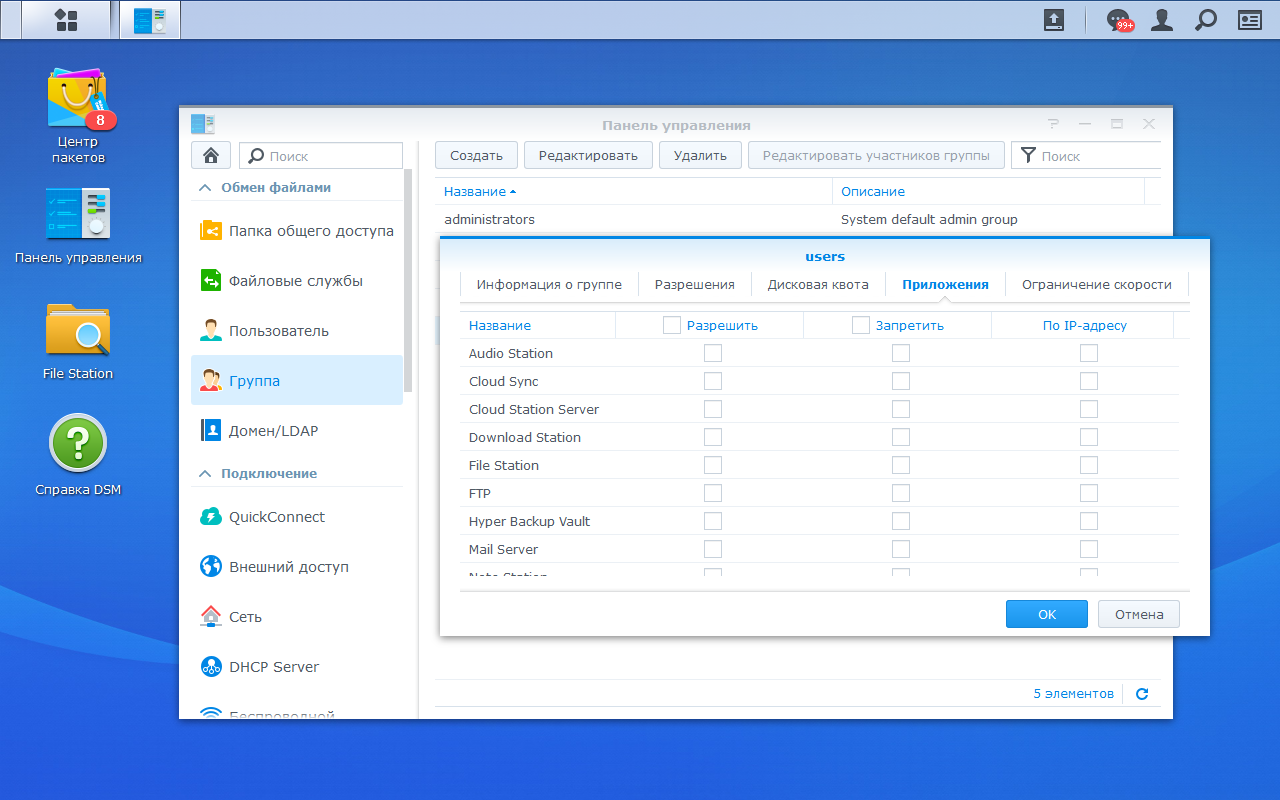The width and height of the screenshot is (1280, 800).
Task: Click the Название column header in applications table
Action: coord(538,325)
